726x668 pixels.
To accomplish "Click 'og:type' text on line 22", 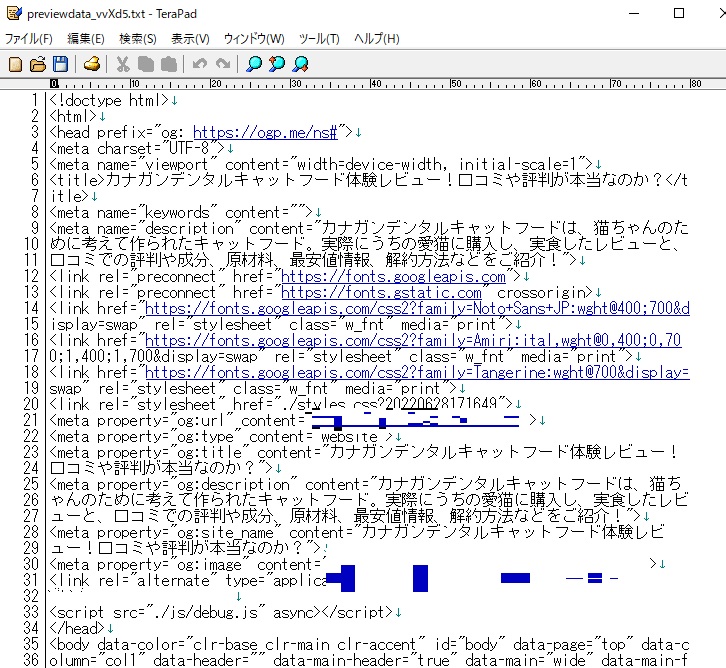I will [205, 437].
